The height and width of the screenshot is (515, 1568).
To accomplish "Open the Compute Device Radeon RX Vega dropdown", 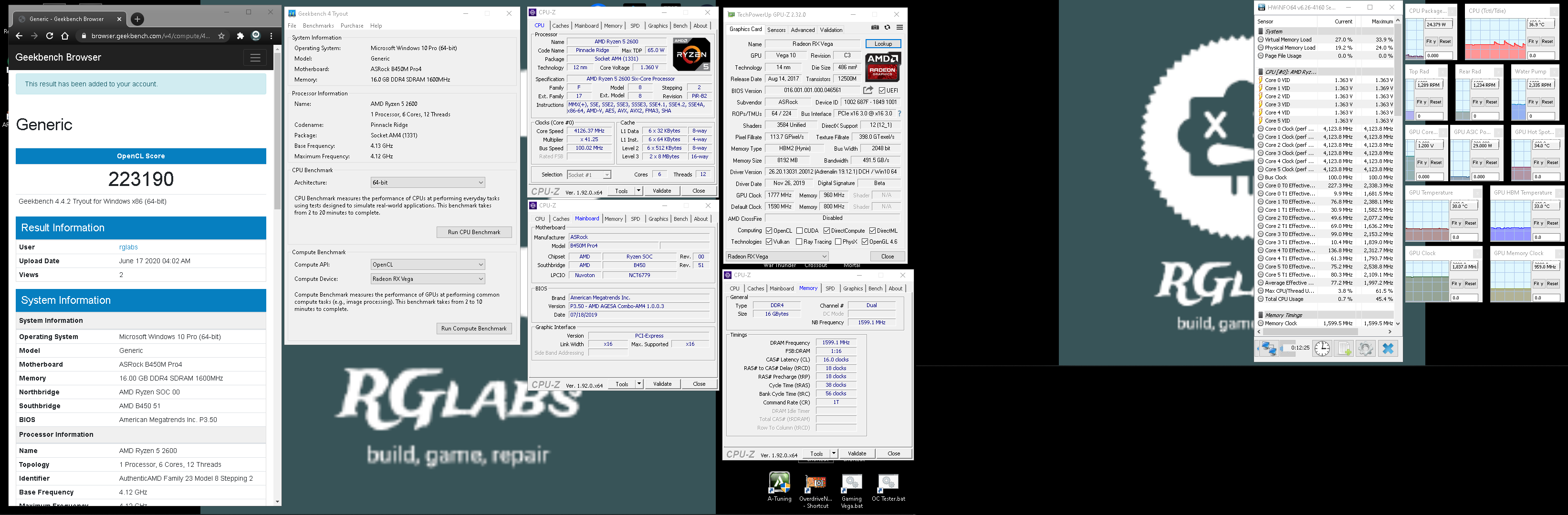I will pyautogui.click(x=428, y=279).
